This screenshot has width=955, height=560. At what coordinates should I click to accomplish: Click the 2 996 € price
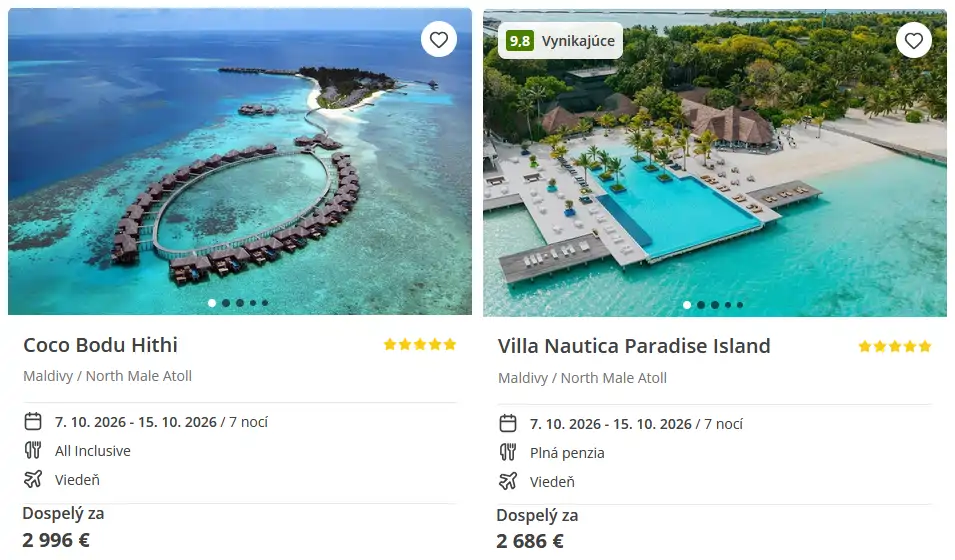point(56,540)
